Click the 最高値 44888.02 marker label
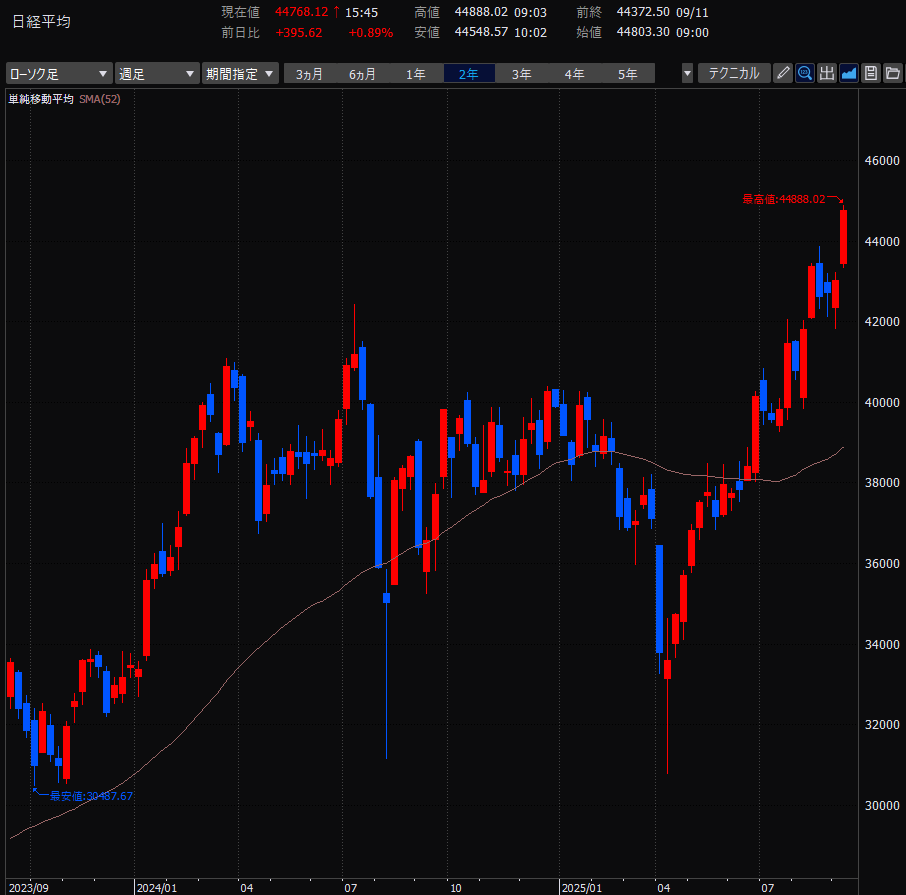The image size is (906, 895). (x=784, y=199)
